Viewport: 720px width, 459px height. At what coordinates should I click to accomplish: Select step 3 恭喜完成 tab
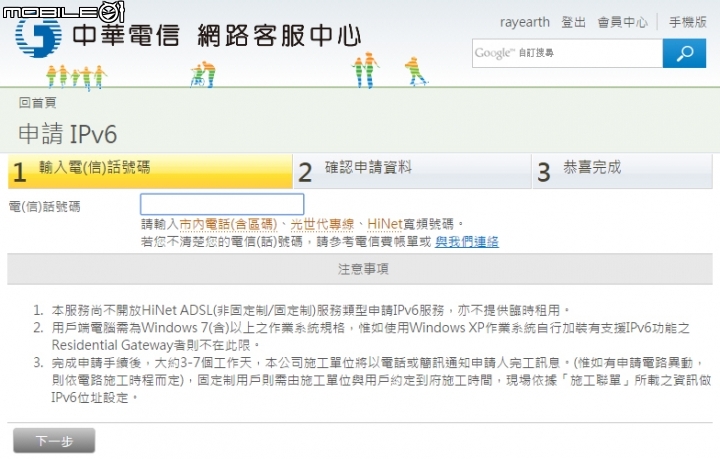[x=623, y=171]
